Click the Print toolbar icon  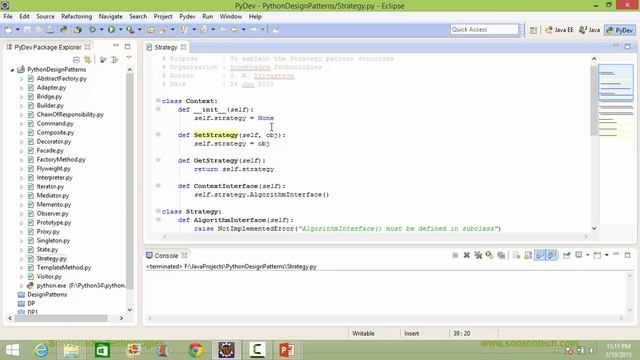[50, 29]
